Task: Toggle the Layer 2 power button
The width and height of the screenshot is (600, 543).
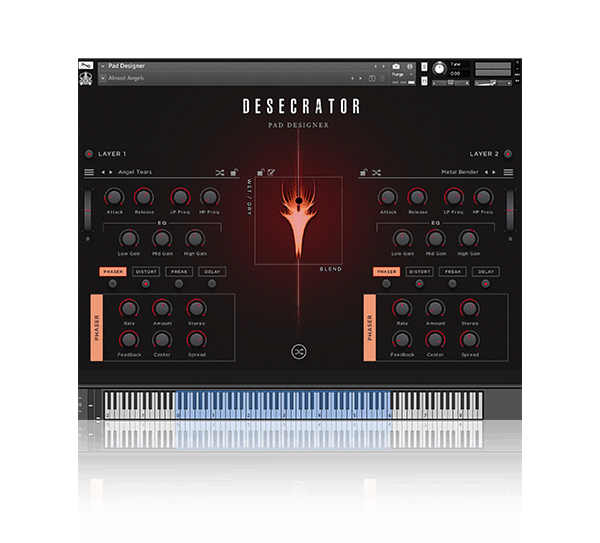Action: pos(508,154)
